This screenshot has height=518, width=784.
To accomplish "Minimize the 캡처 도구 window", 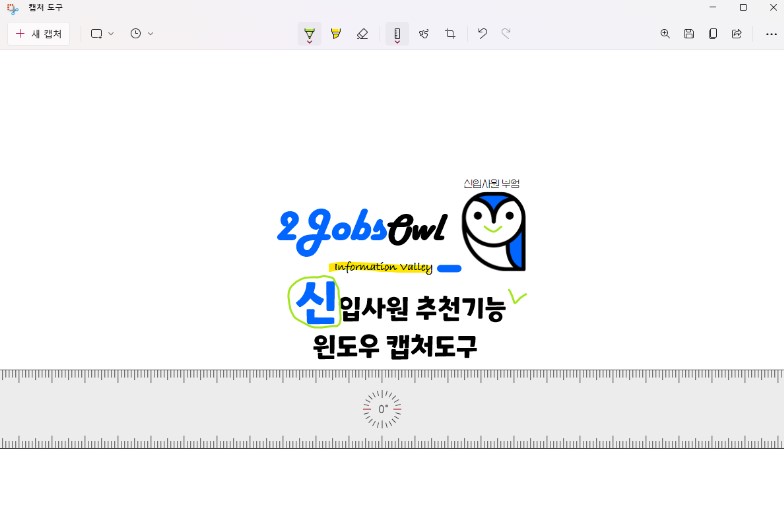I will coord(713,8).
